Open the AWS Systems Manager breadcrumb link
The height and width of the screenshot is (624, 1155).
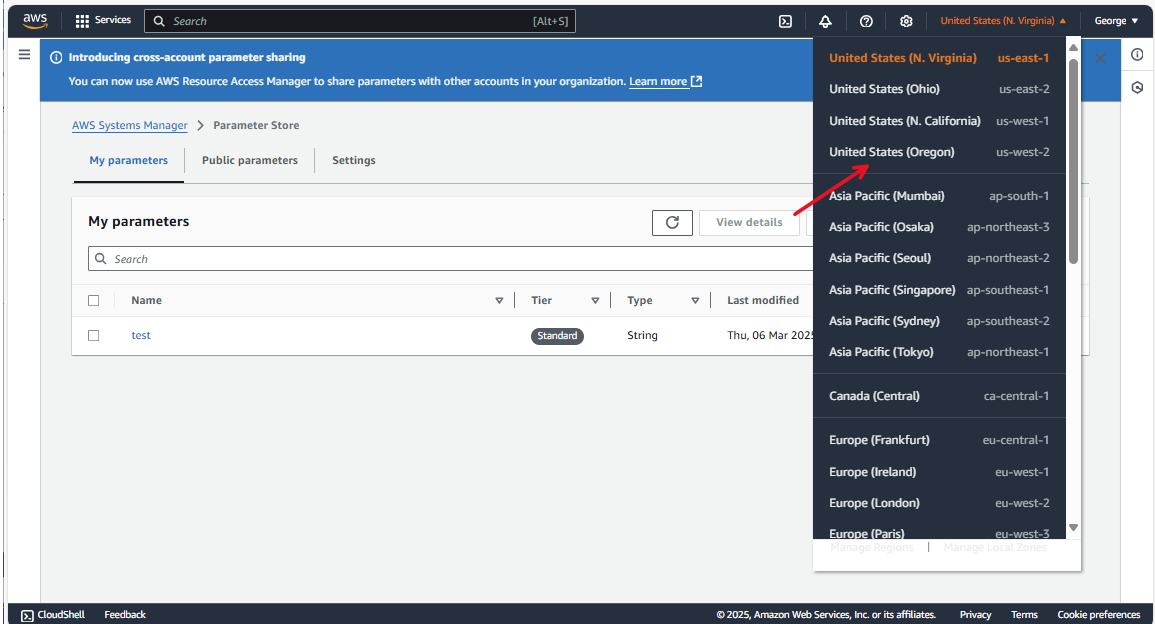click(x=130, y=125)
